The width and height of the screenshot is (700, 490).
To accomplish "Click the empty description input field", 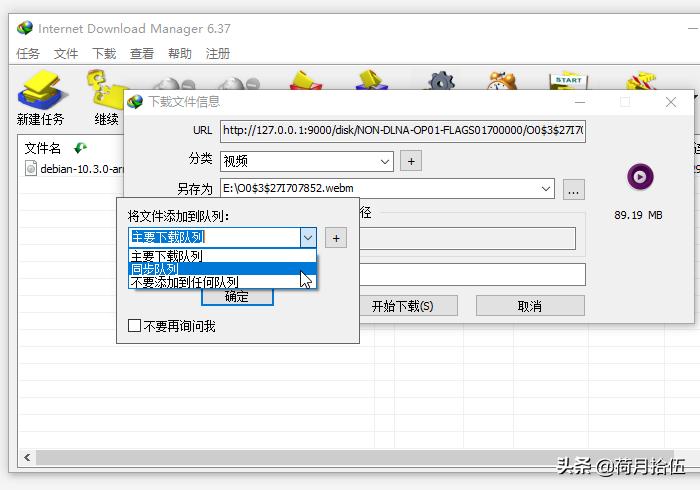I will pyautogui.click(x=472, y=274).
